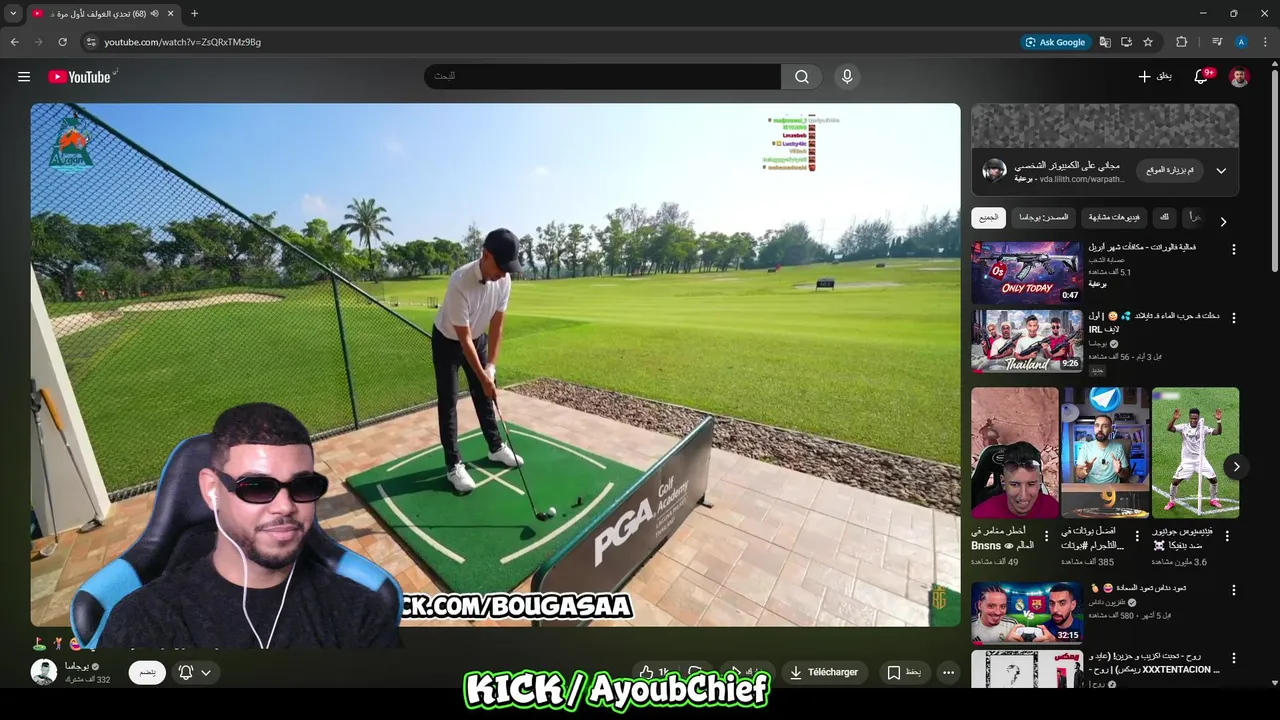The width and height of the screenshot is (1280, 720).
Task: Open the ONLY TODAY sponsored video thumbnail
Action: tap(1026, 272)
